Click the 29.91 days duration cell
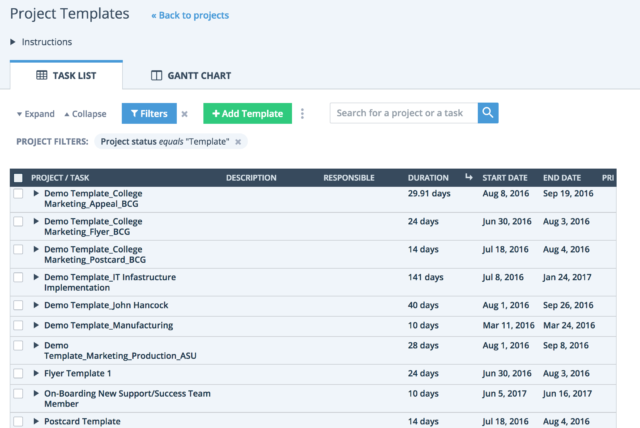 pos(429,193)
